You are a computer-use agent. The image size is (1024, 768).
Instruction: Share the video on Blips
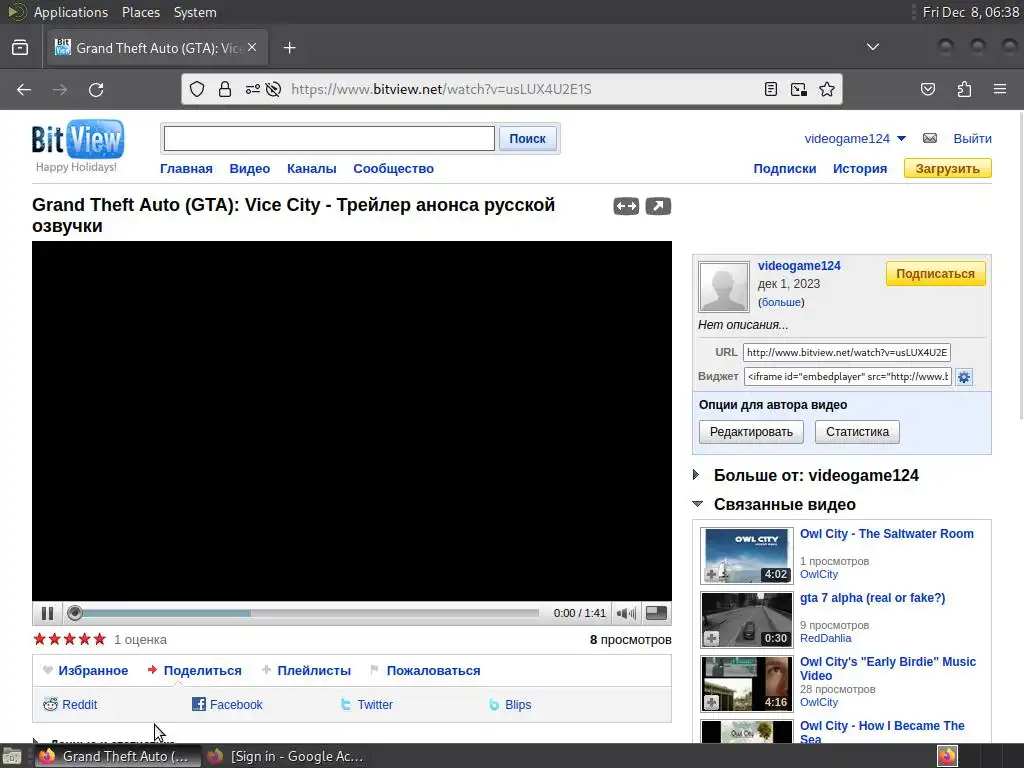pyautogui.click(x=509, y=705)
